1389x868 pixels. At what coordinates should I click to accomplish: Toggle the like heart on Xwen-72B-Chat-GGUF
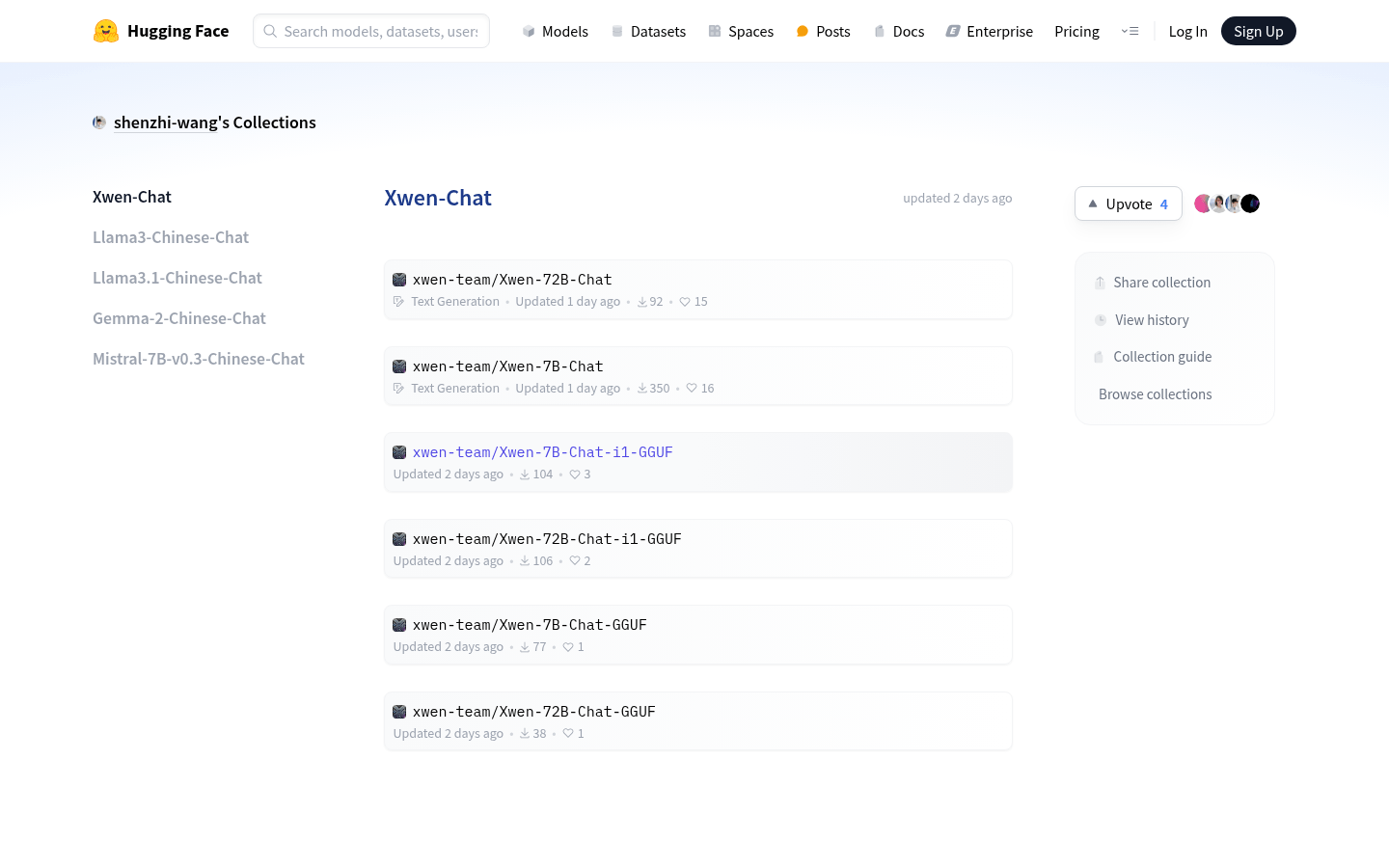[568, 733]
